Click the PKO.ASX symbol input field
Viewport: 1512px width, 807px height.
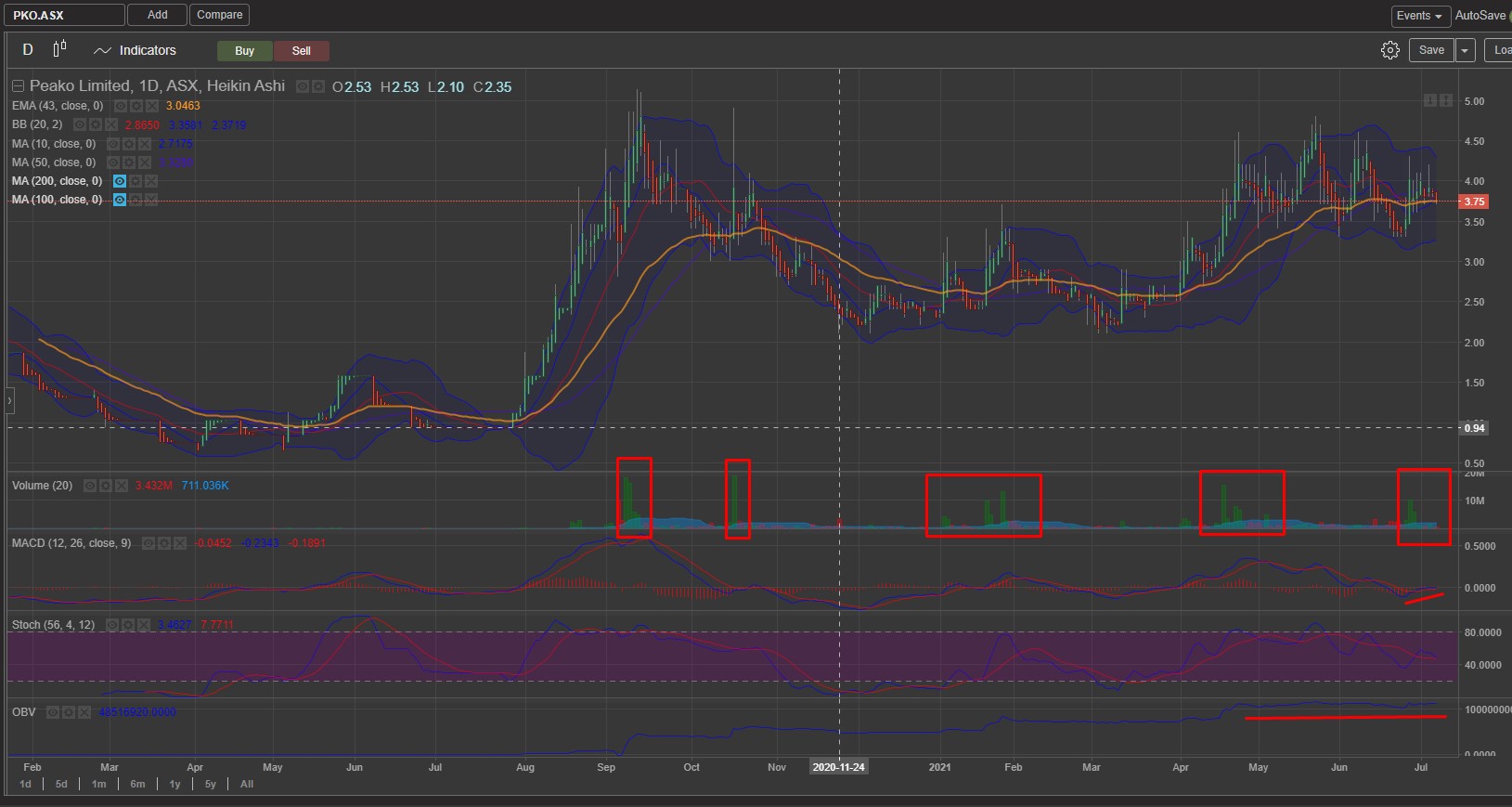62,15
